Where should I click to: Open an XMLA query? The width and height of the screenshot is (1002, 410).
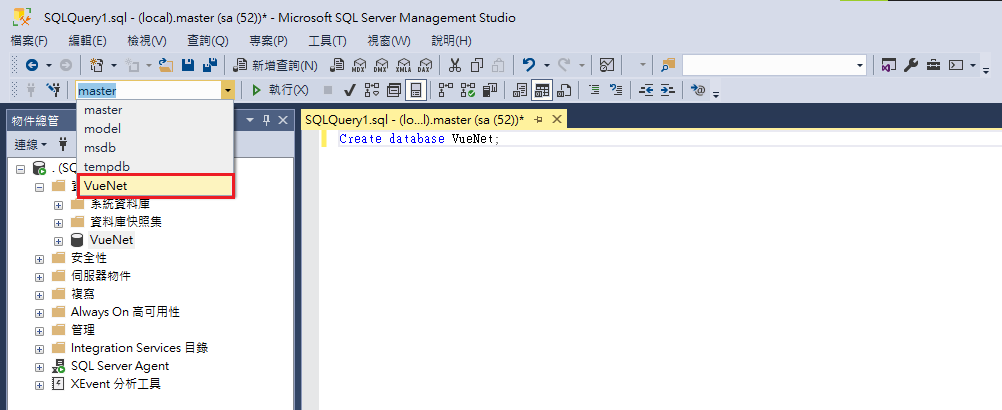403,65
